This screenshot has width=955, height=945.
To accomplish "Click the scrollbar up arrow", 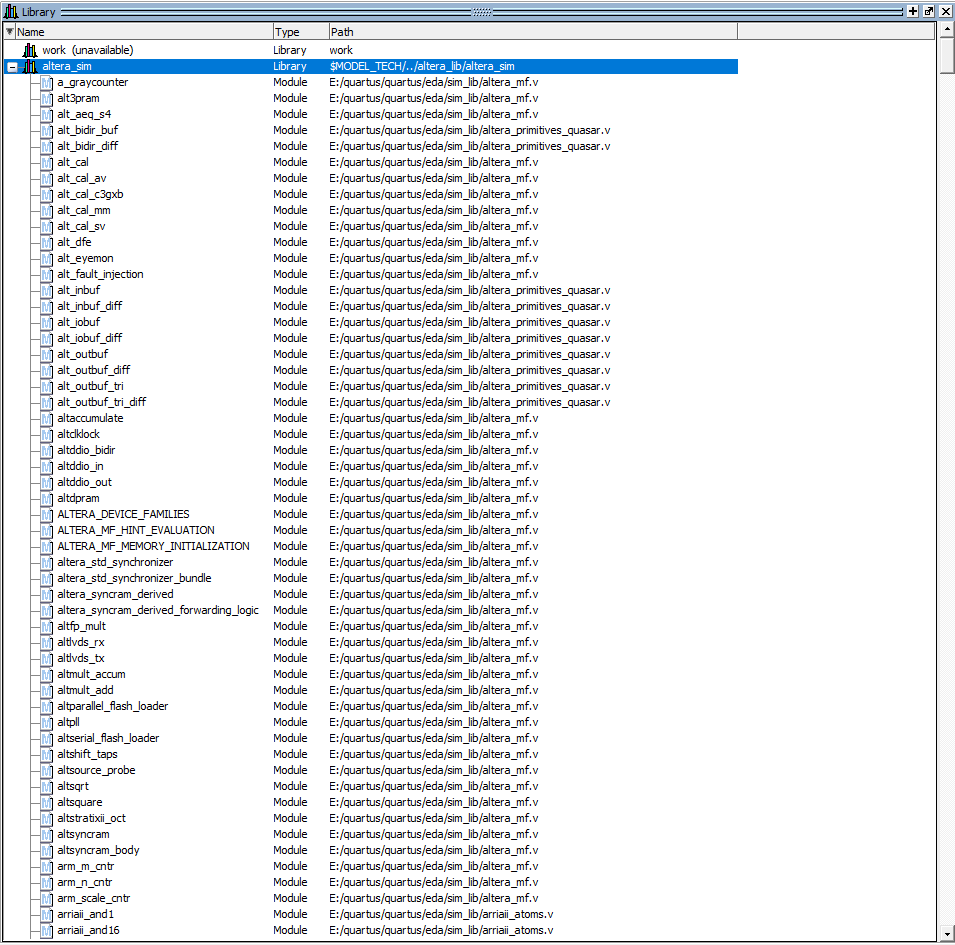I will (946, 29).
